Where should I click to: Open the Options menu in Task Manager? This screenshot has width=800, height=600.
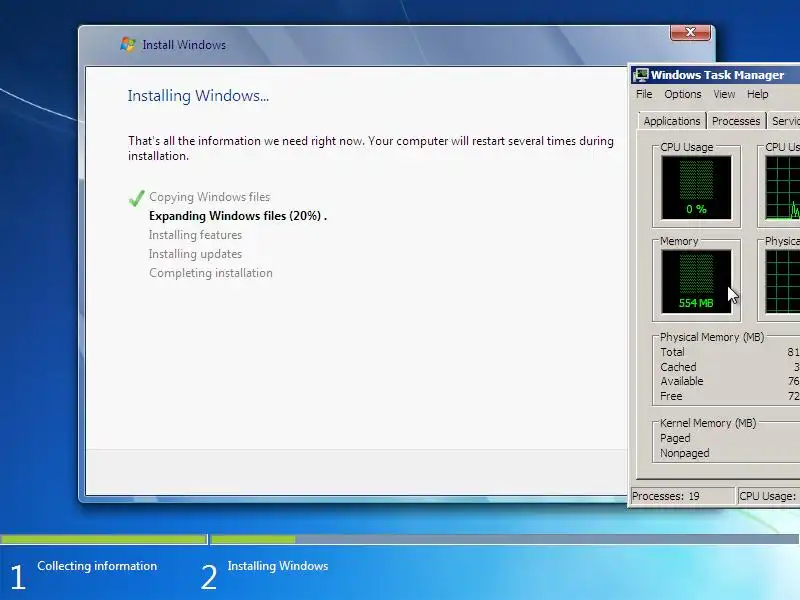(x=683, y=94)
